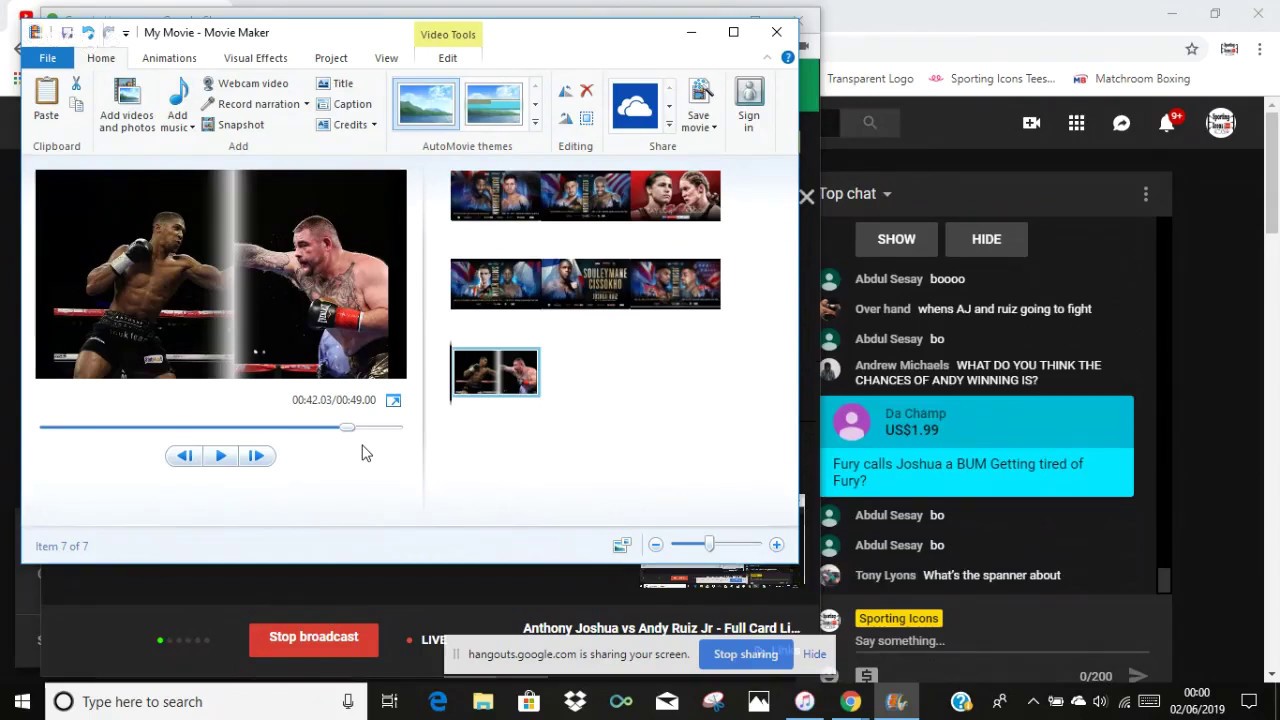Open YouTube apps grid icon
This screenshot has height=720, width=1280.
1076,123
